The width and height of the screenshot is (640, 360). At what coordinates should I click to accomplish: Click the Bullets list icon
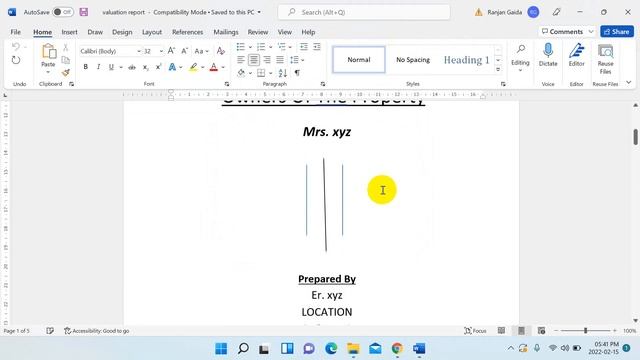click(240, 47)
